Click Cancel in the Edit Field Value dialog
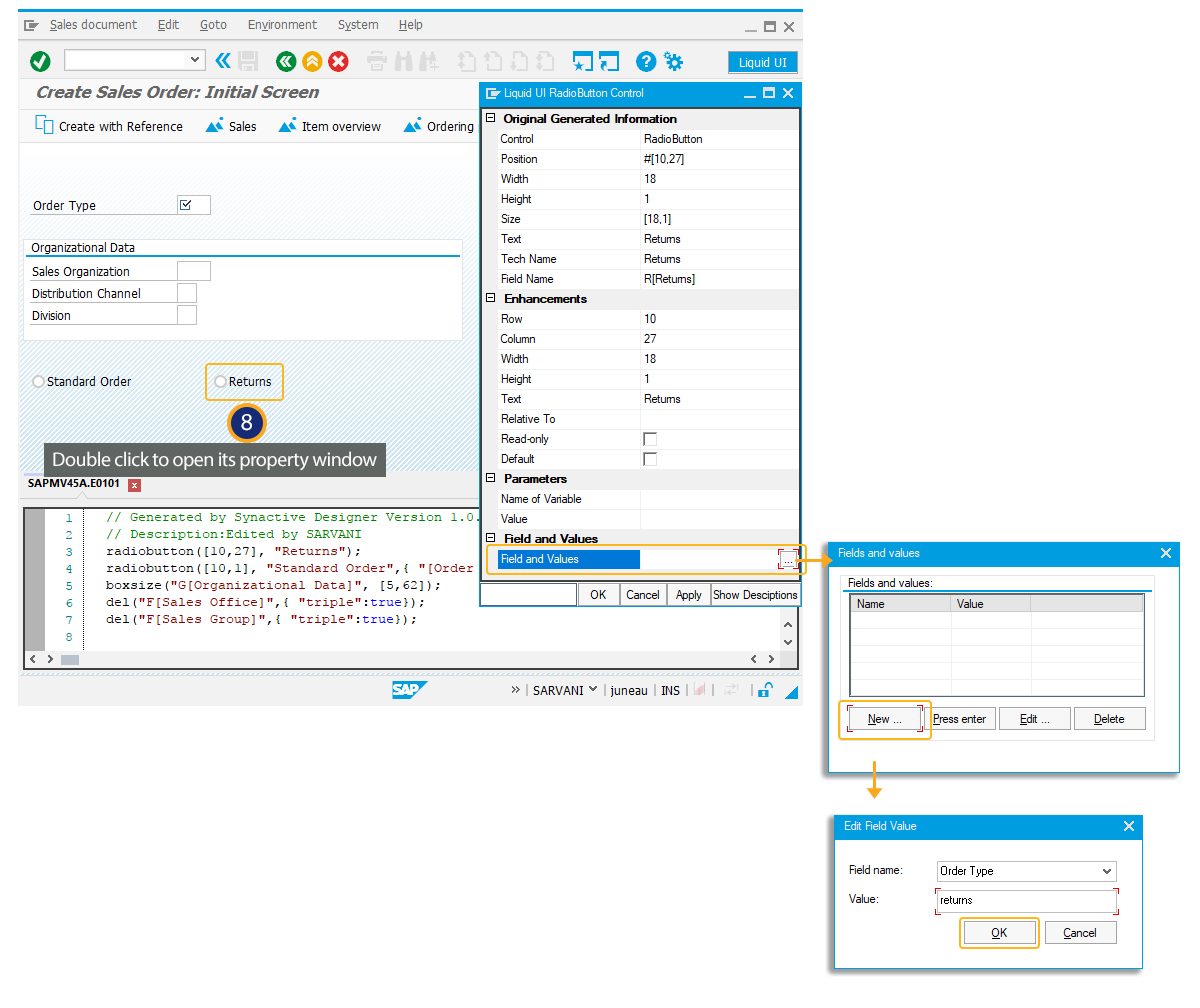Screen dimensions: 1200x1008 pyautogui.click(x=1080, y=933)
